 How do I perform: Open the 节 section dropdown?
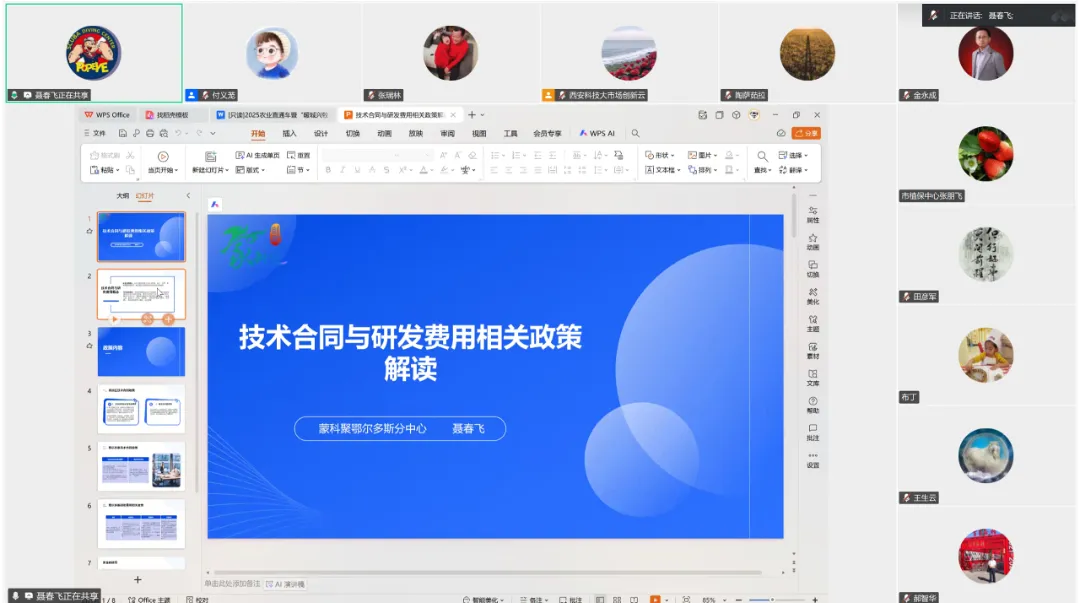298,170
